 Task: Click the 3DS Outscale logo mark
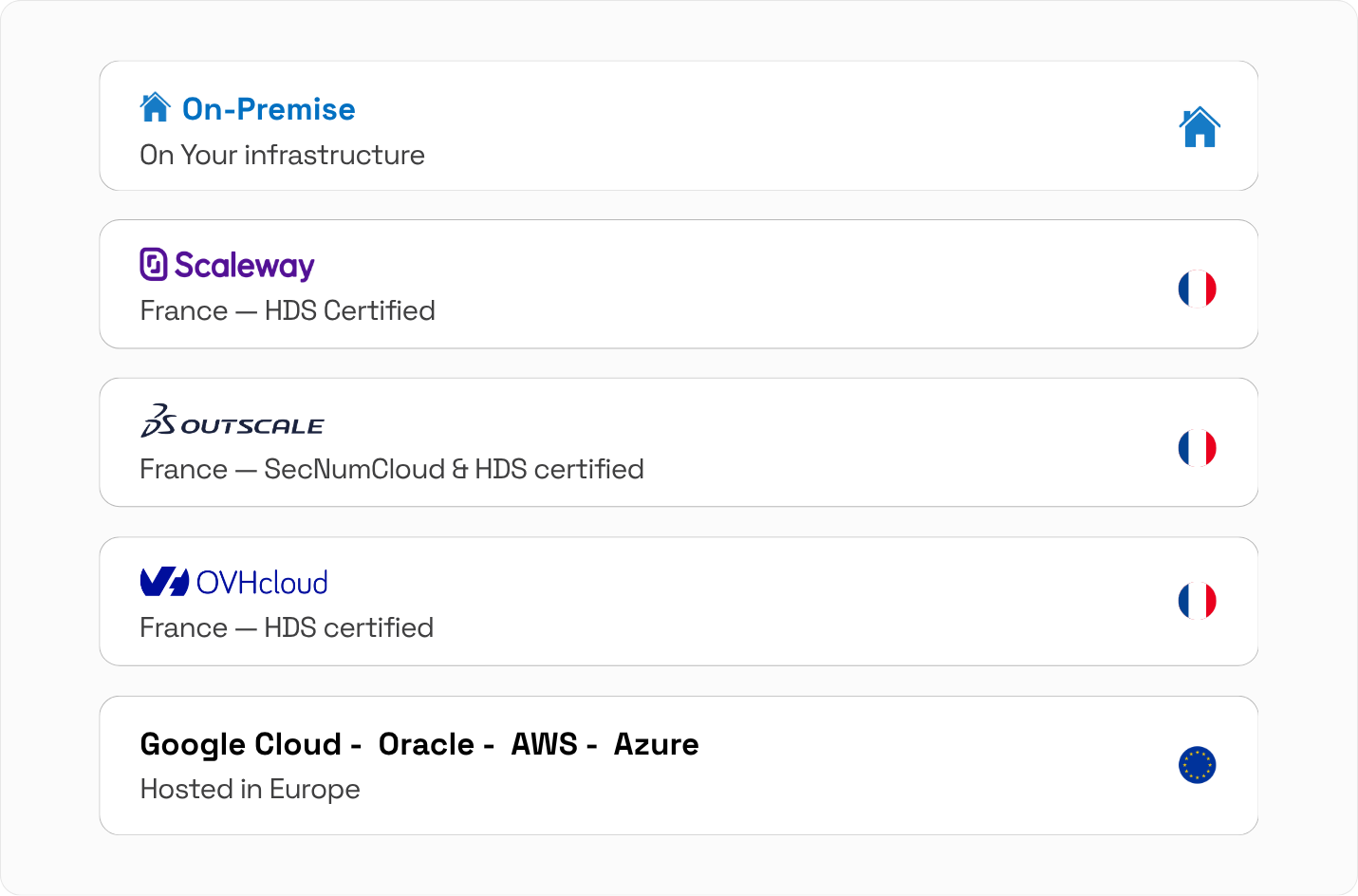coord(158,420)
